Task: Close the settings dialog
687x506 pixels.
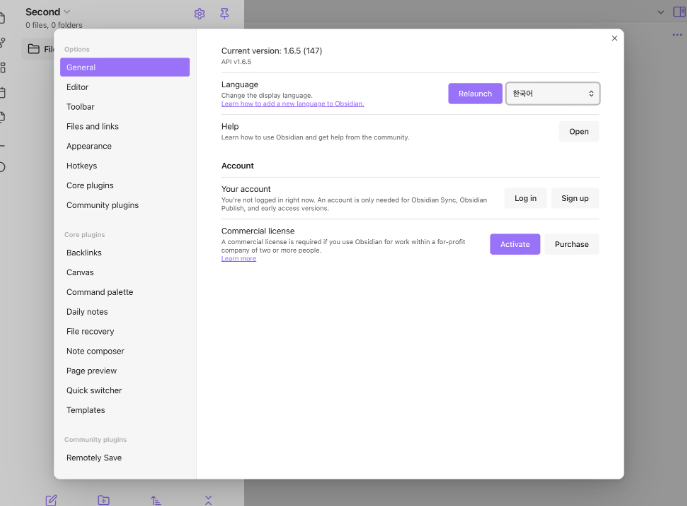Action: [614, 38]
